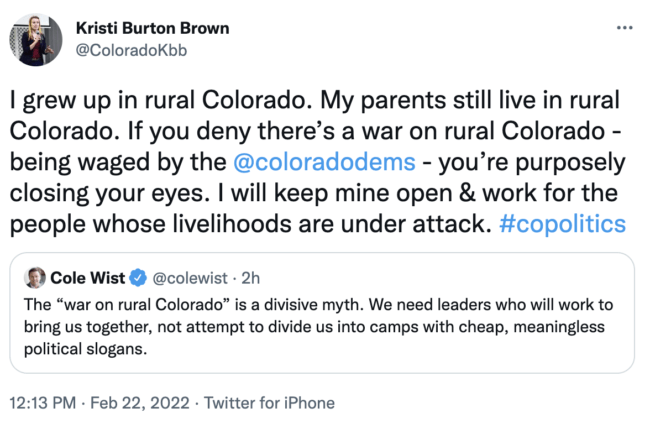Click the Feb 22, 2022 date
This screenshot has width=650, height=429.
[145, 403]
